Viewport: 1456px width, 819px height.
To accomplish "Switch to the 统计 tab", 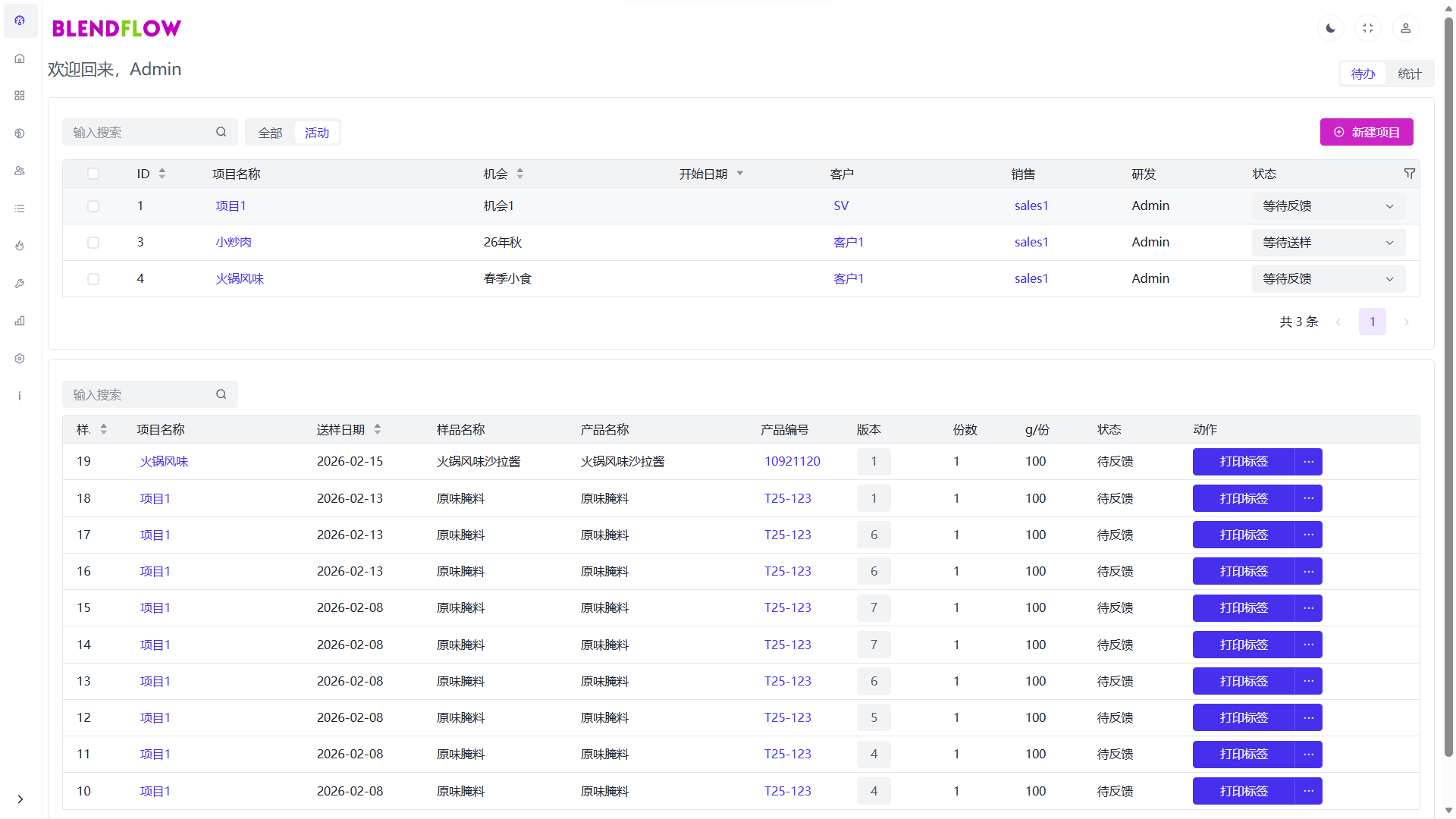I will pos(1409,74).
